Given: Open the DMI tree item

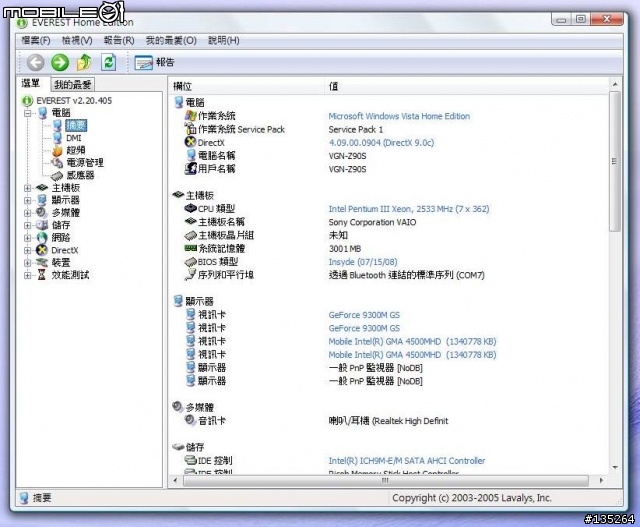Looking at the screenshot, I should tap(73, 138).
